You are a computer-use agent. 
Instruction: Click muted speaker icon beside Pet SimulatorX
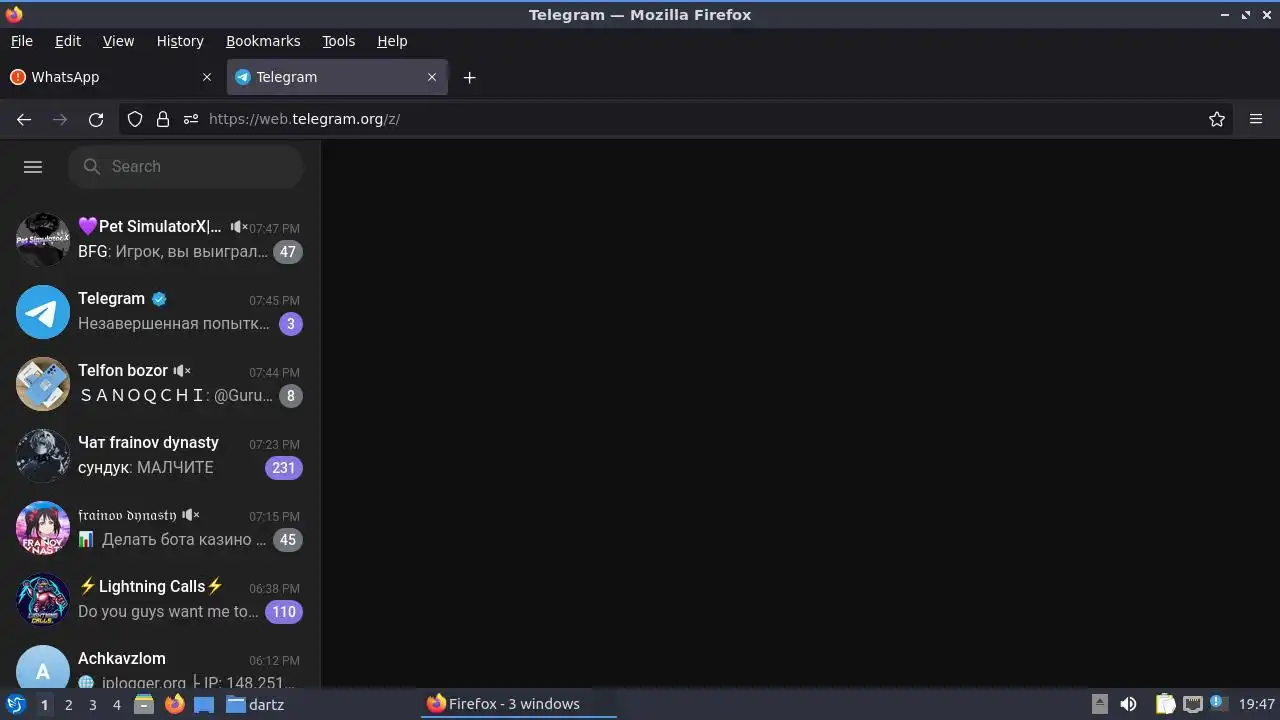tap(239, 227)
